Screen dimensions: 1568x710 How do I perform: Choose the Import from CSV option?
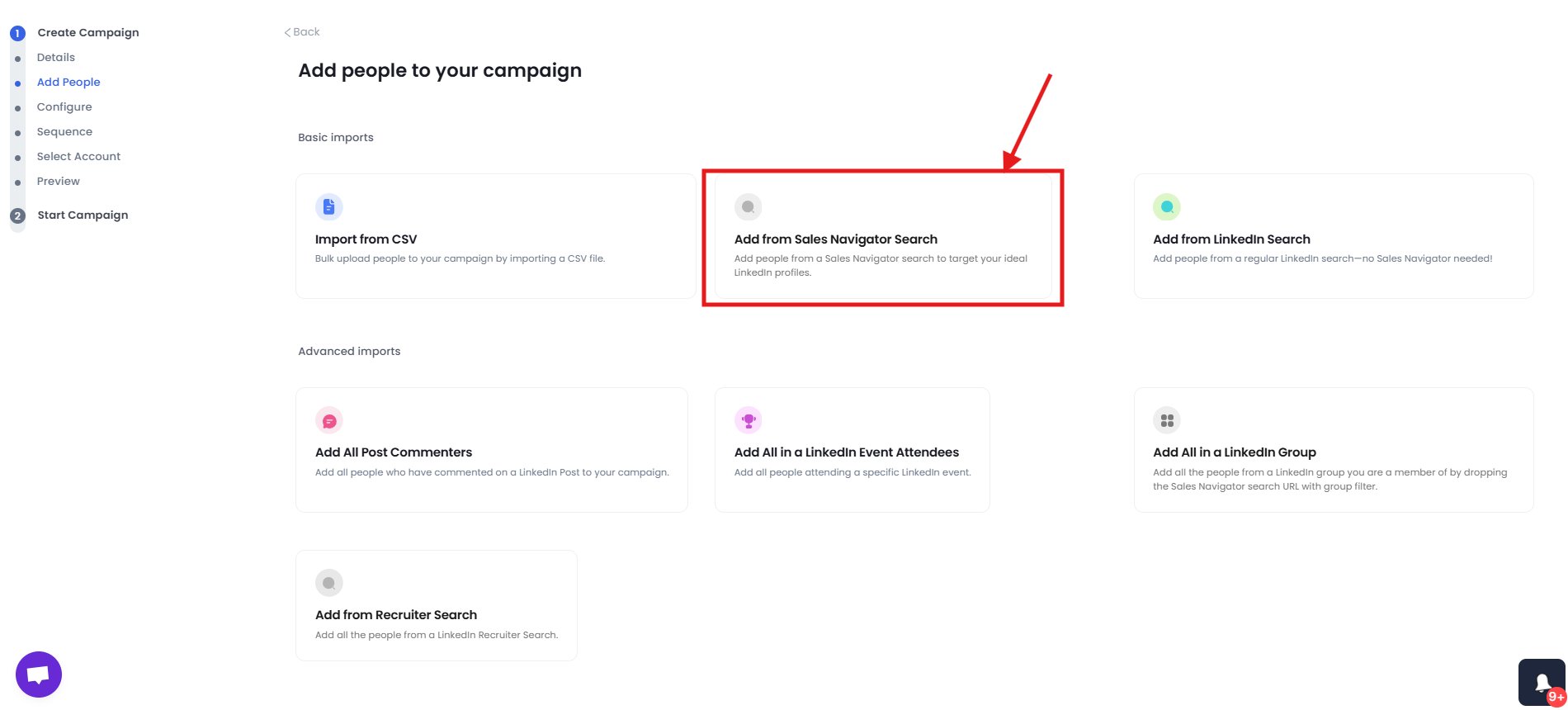(x=494, y=235)
